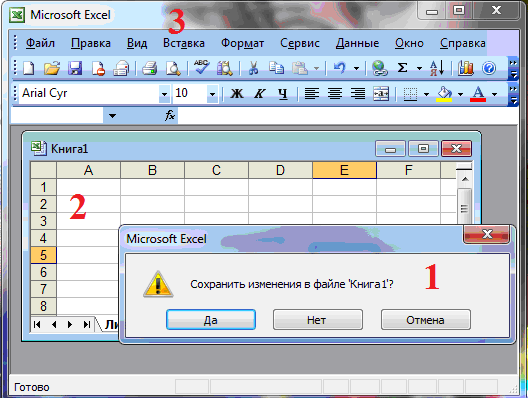Open the Сервис menu
Screen dimensions: 530x398
click(299, 43)
